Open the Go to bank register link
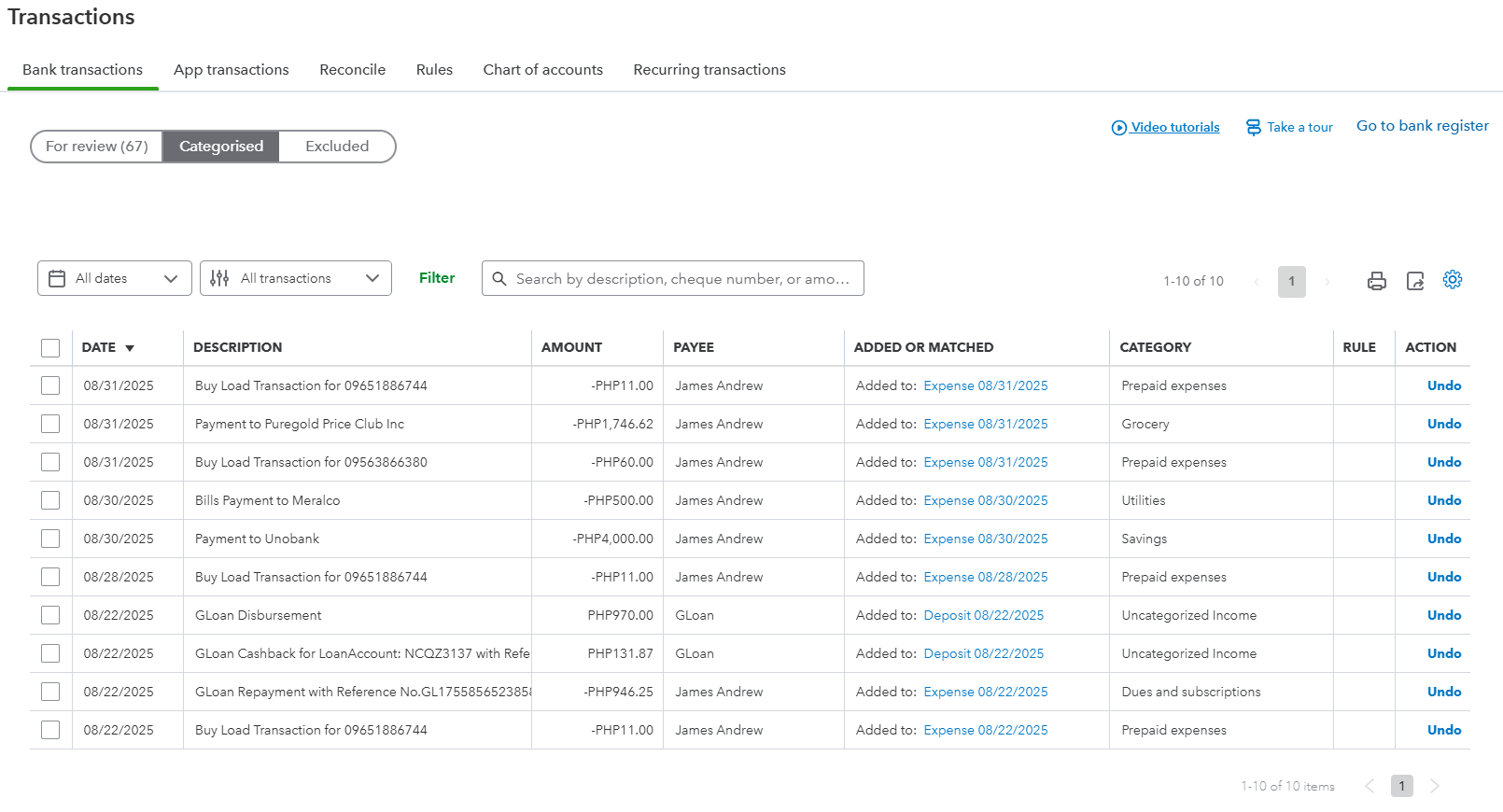The height and width of the screenshot is (812, 1503). point(1422,126)
